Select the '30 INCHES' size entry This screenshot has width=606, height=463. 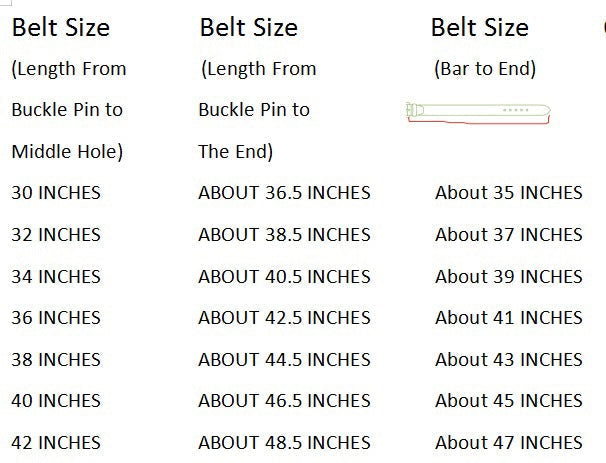pos(56,193)
